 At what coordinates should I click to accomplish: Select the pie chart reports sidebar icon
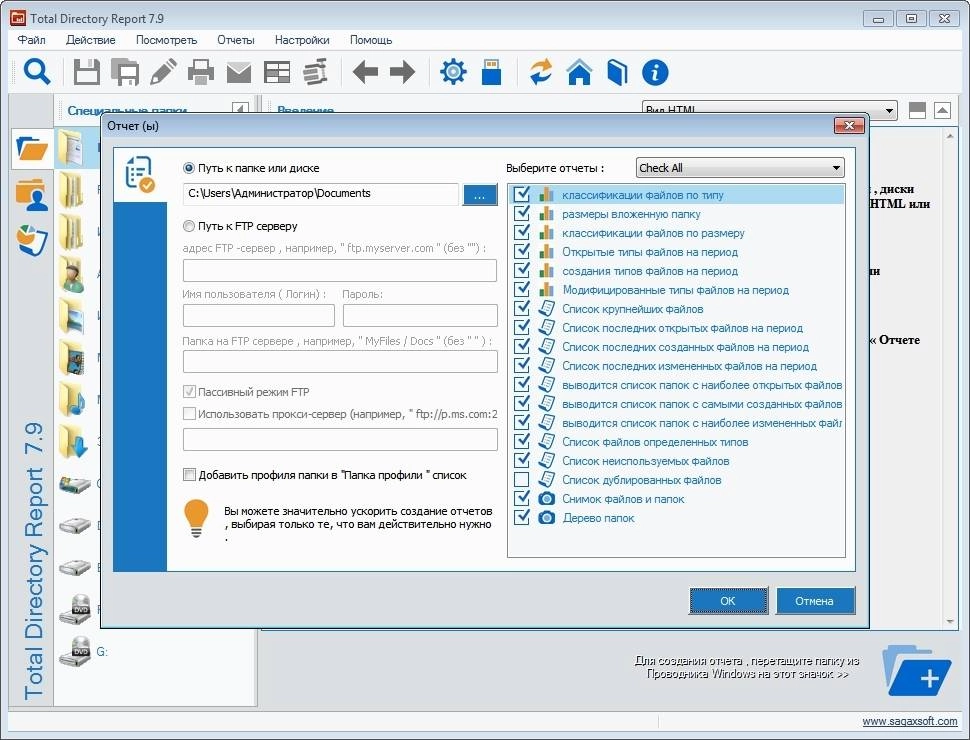point(32,240)
